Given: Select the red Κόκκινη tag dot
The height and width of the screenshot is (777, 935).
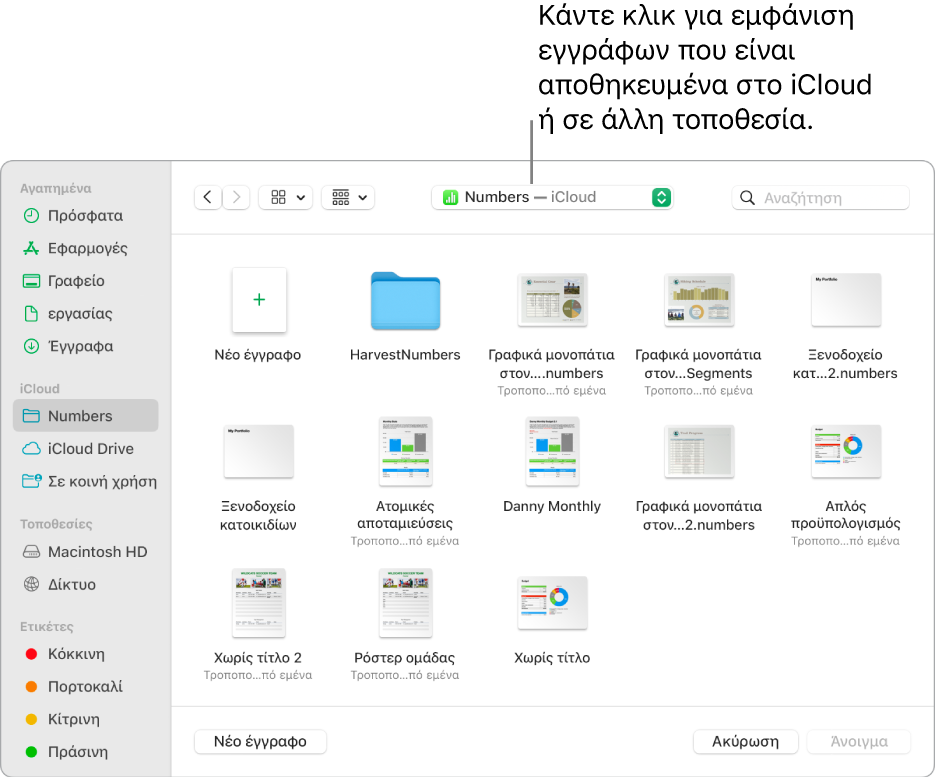Looking at the screenshot, I should point(32,654).
